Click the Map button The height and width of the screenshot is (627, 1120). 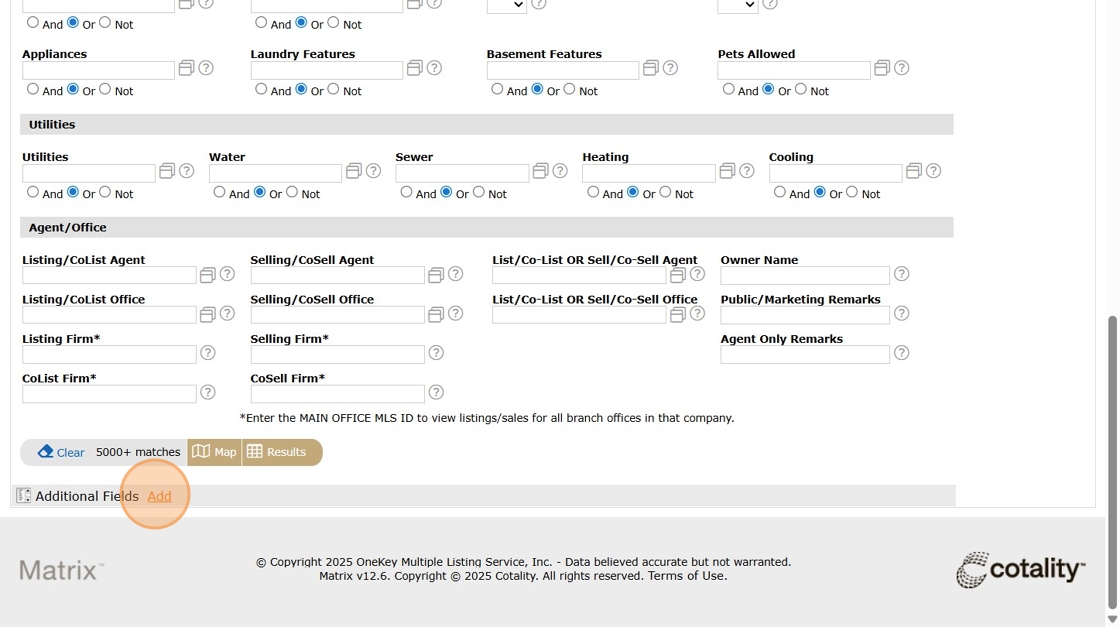click(x=215, y=452)
